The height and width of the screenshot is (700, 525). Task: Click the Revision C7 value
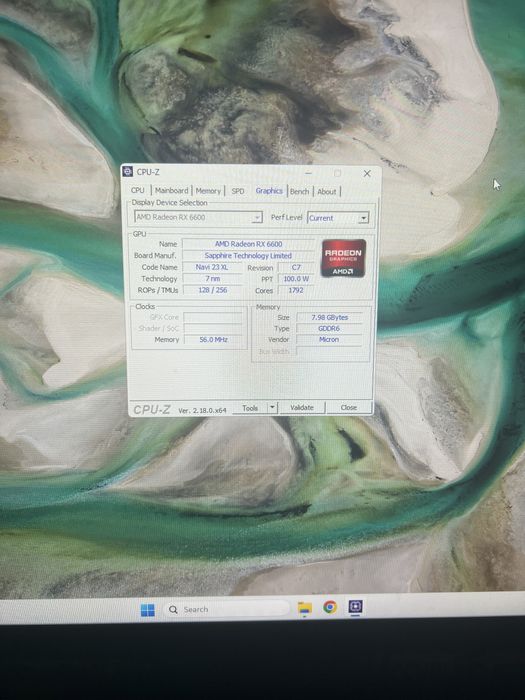click(296, 267)
